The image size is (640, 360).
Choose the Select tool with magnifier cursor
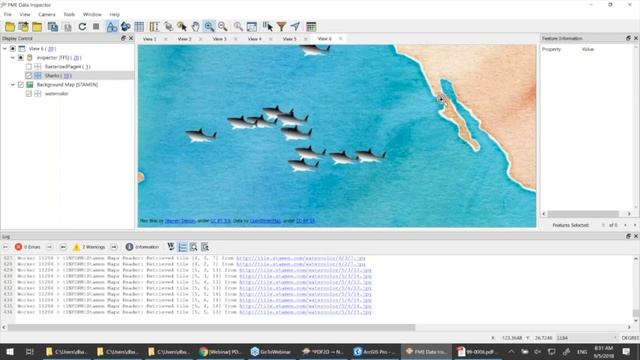point(182,27)
